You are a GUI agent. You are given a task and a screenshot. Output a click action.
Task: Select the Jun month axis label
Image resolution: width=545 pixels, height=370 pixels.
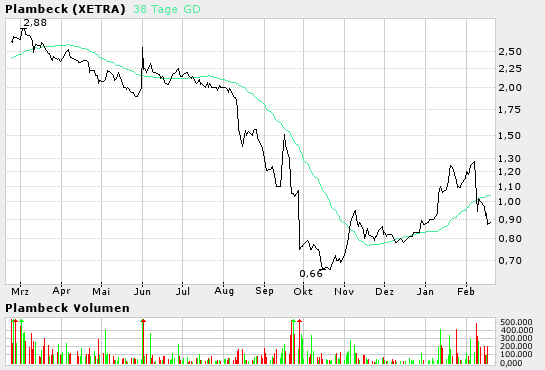click(x=142, y=291)
